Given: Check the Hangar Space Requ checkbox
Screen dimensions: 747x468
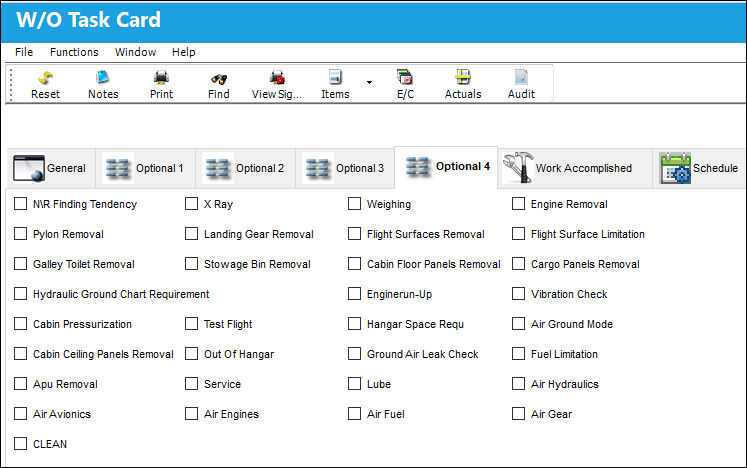Looking at the screenshot, I should coord(354,324).
